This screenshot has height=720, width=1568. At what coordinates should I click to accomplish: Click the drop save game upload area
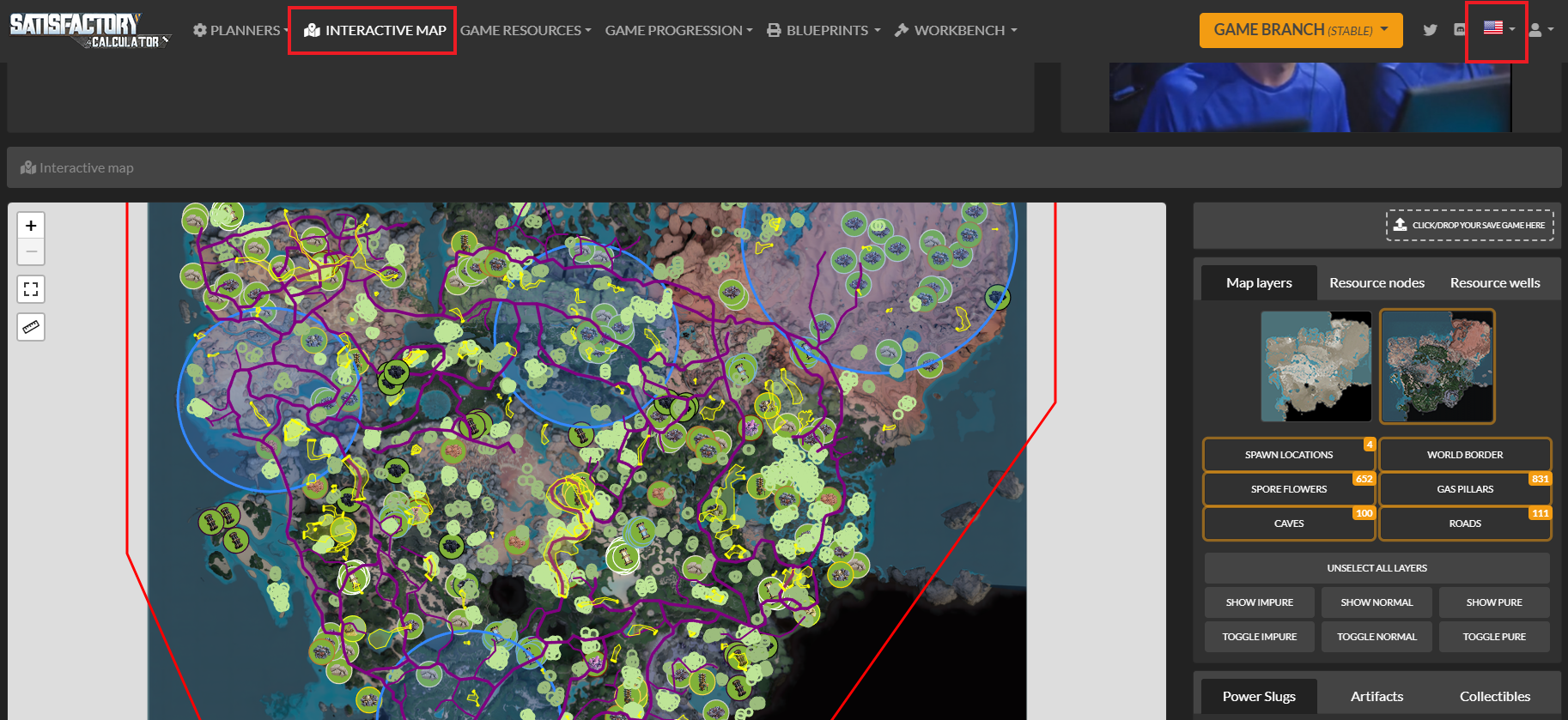[x=1470, y=225]
